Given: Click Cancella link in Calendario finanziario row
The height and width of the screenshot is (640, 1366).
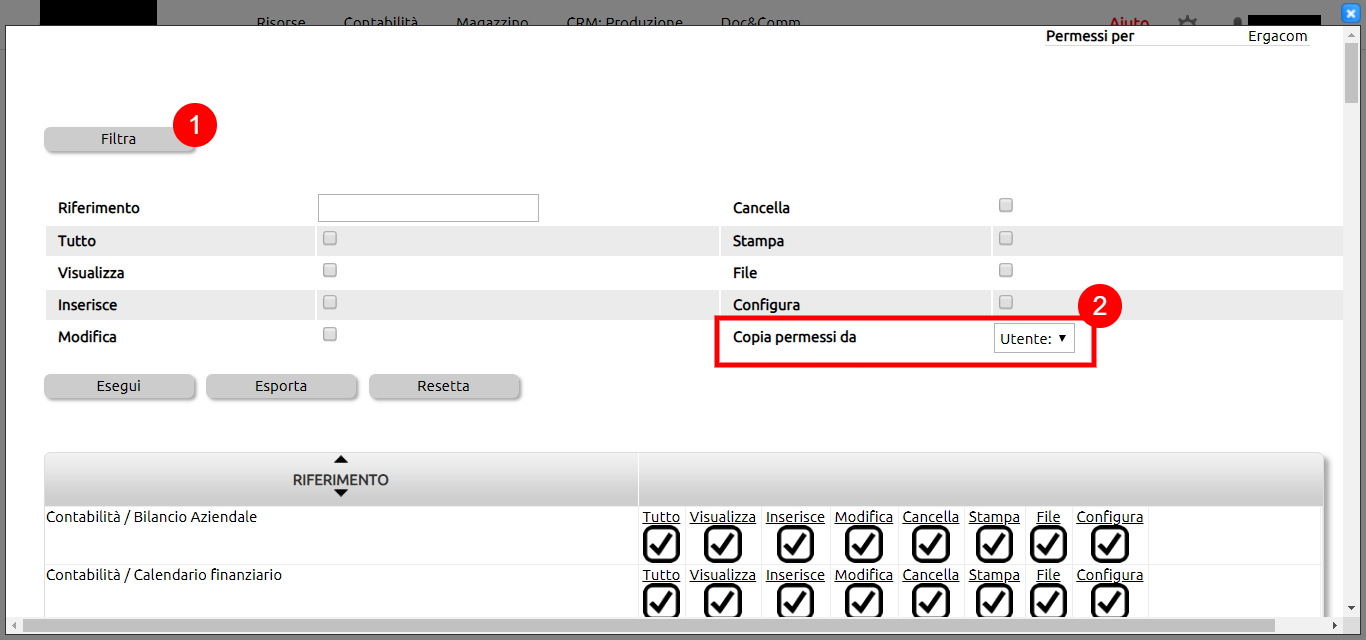Looking at the screenshot, I should tap(931, 575).
